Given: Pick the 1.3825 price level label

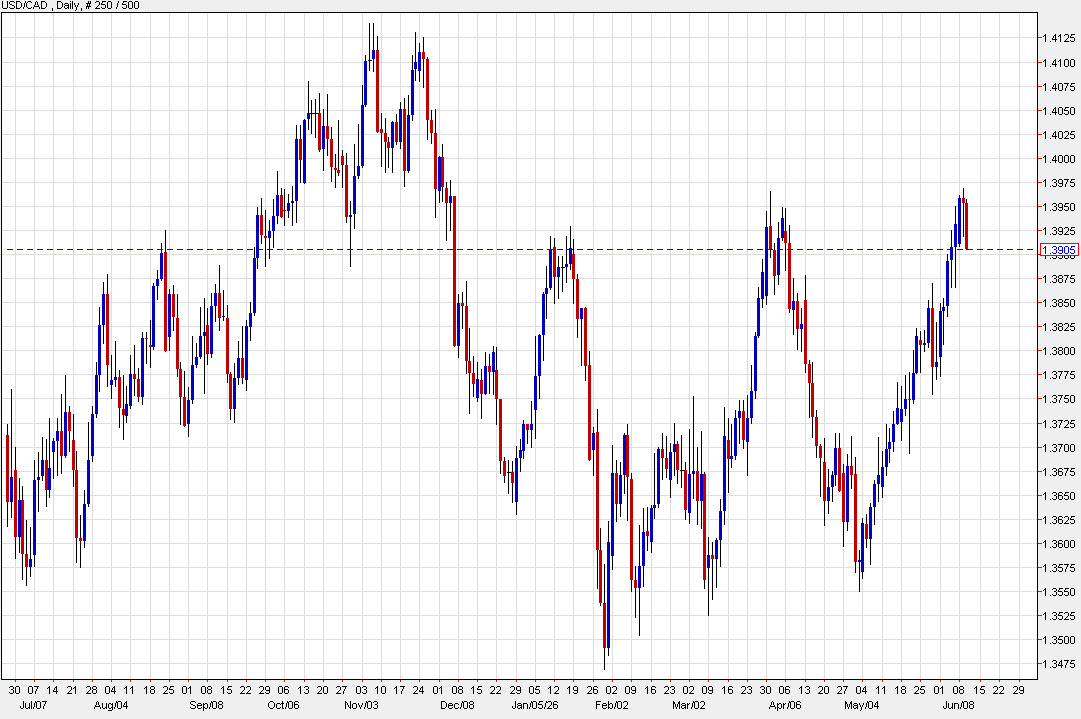Looking at the screenshot, I should pos(1058,327).
